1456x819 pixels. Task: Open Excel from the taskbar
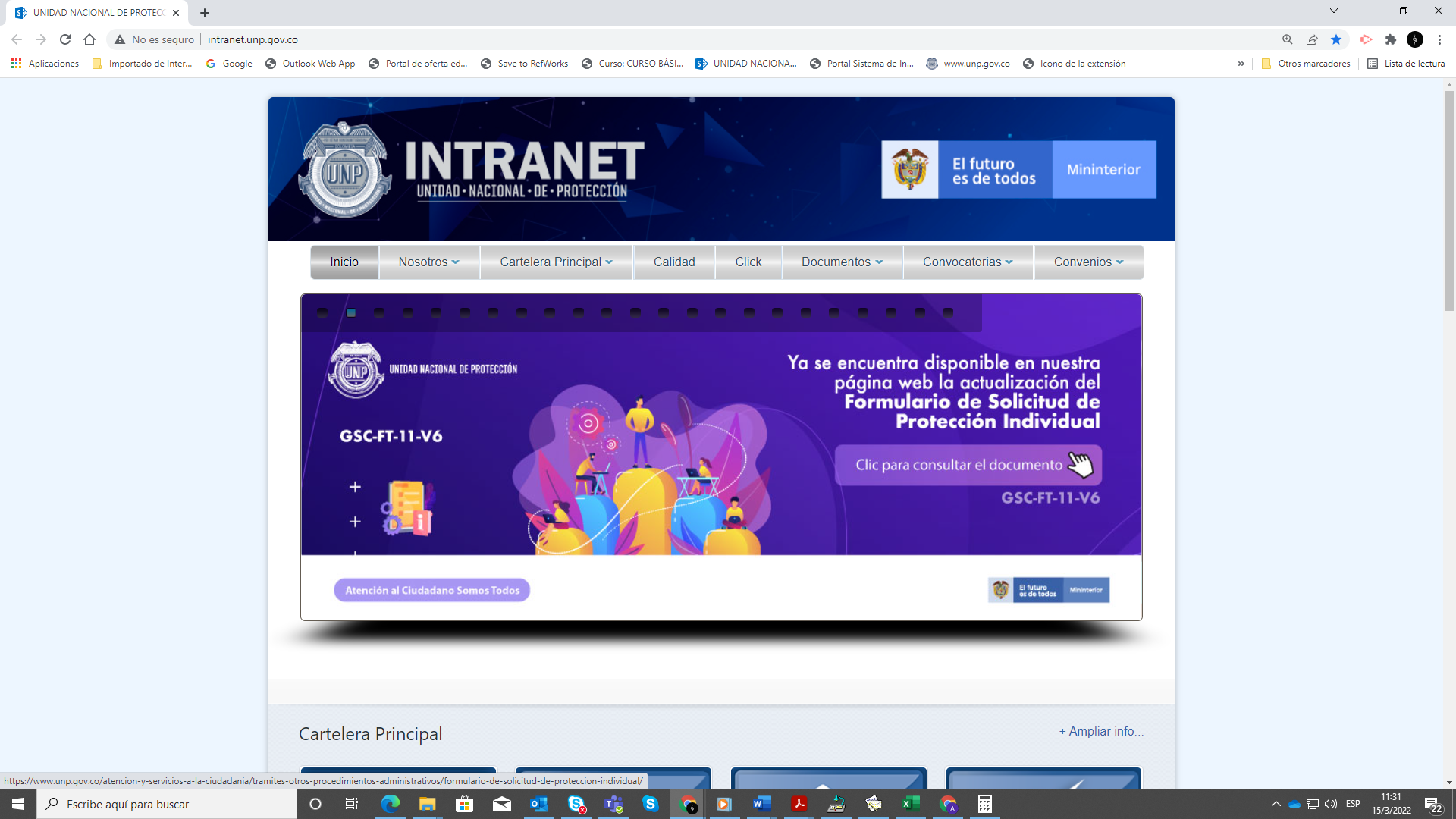pyautogui.click(x=911, y=804)
